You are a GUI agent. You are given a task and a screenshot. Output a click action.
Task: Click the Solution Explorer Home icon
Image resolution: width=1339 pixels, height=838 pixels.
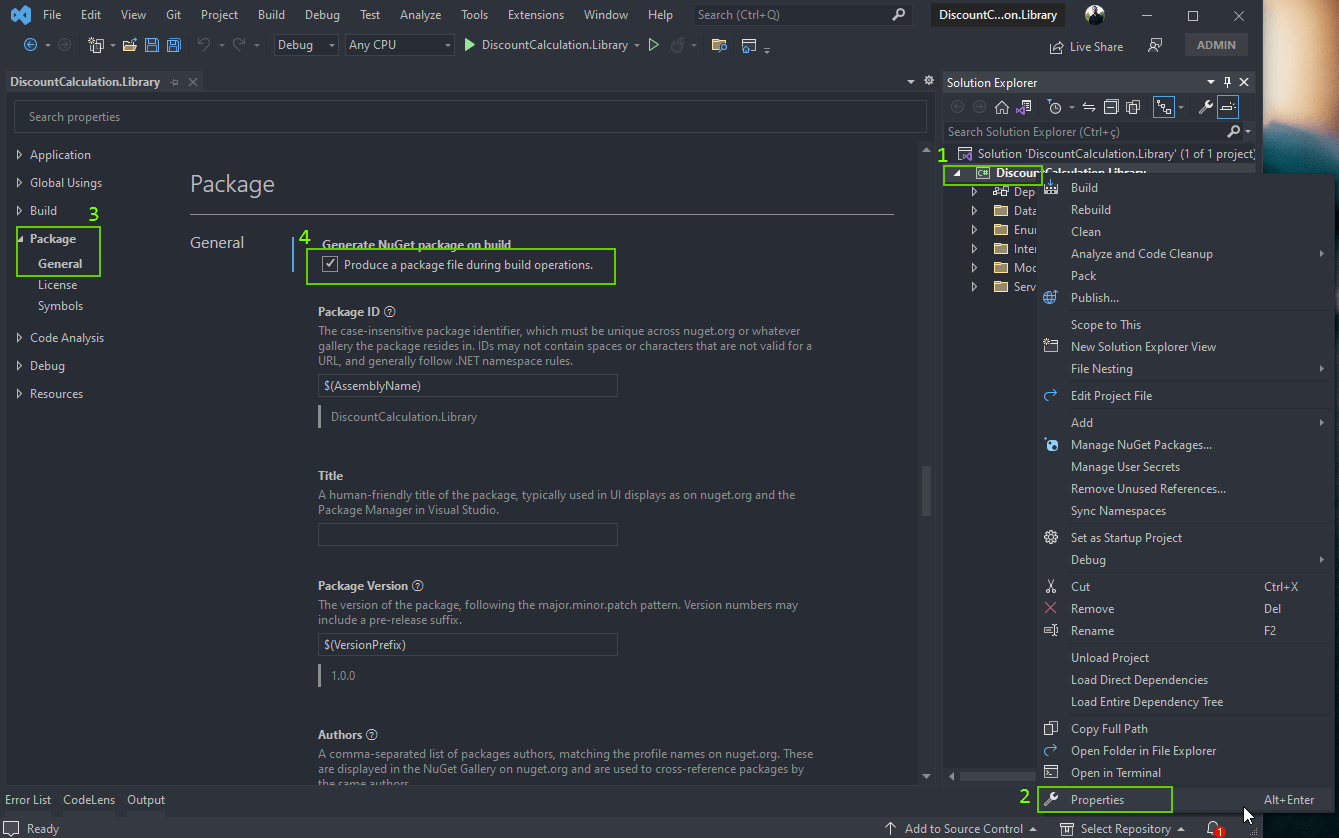click(x=1001, y=107)
